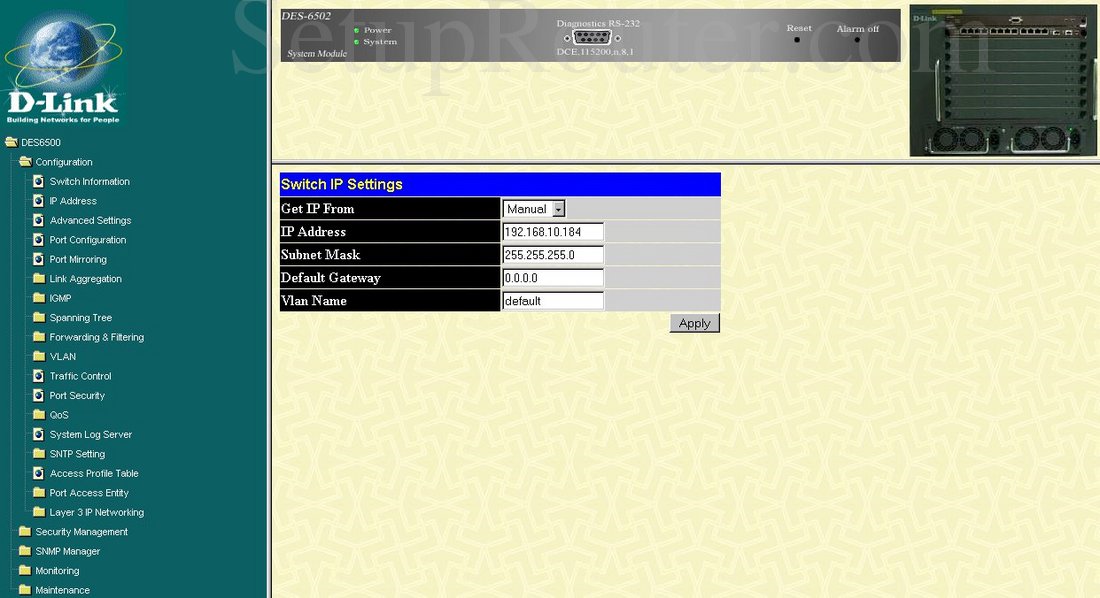Click the Subnet Mask input field
This screenshot has width=1100, height=598.
point(553,255)
